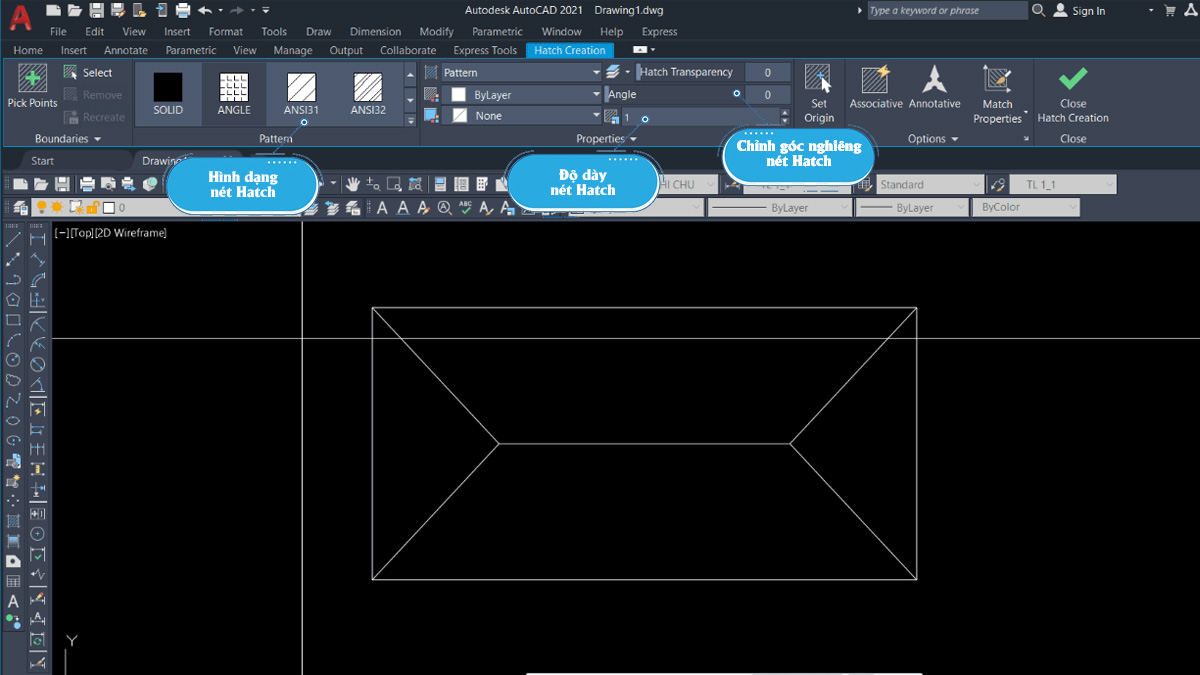Screen dimensions: 1200x675
Task: Switch to the Express Tools ribbon tab
Action: coord(485,50)
